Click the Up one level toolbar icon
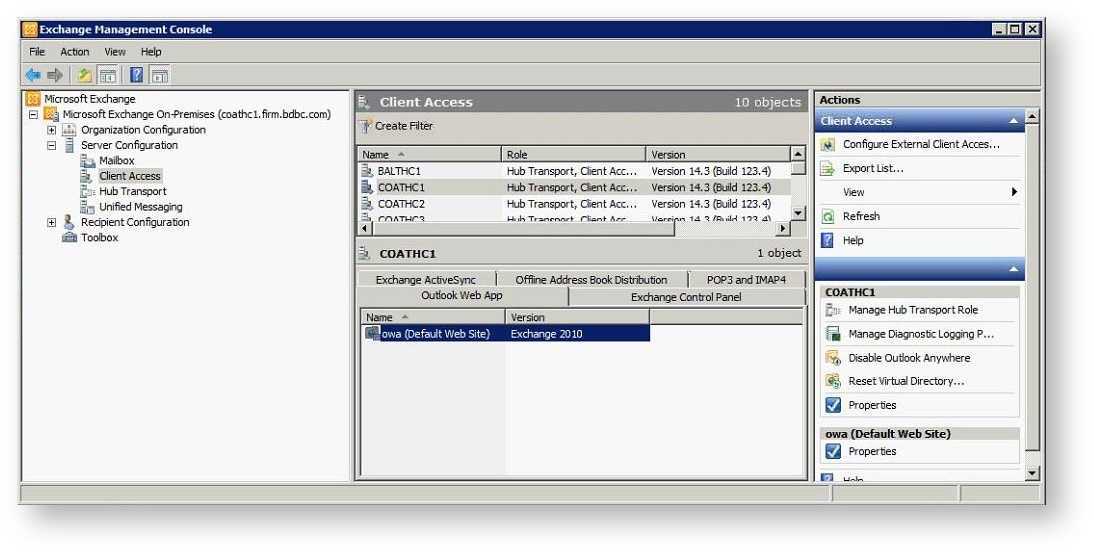Screen dimensions: 1094x553 84,75
